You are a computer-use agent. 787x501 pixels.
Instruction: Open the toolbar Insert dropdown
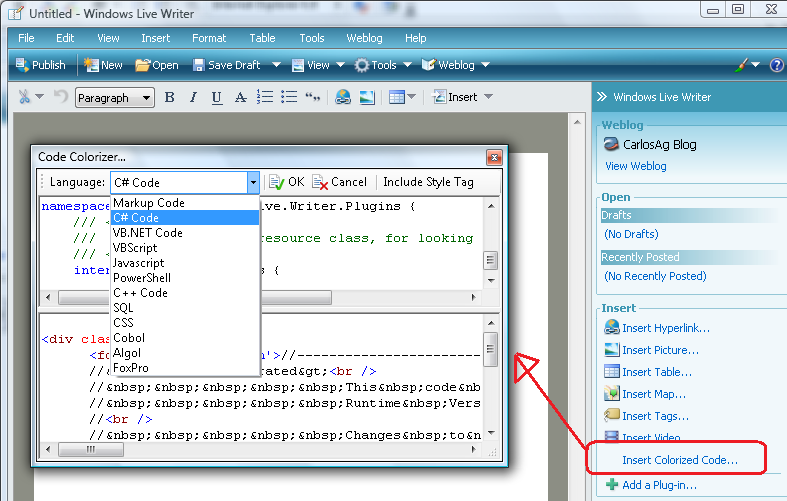point(462,96)
